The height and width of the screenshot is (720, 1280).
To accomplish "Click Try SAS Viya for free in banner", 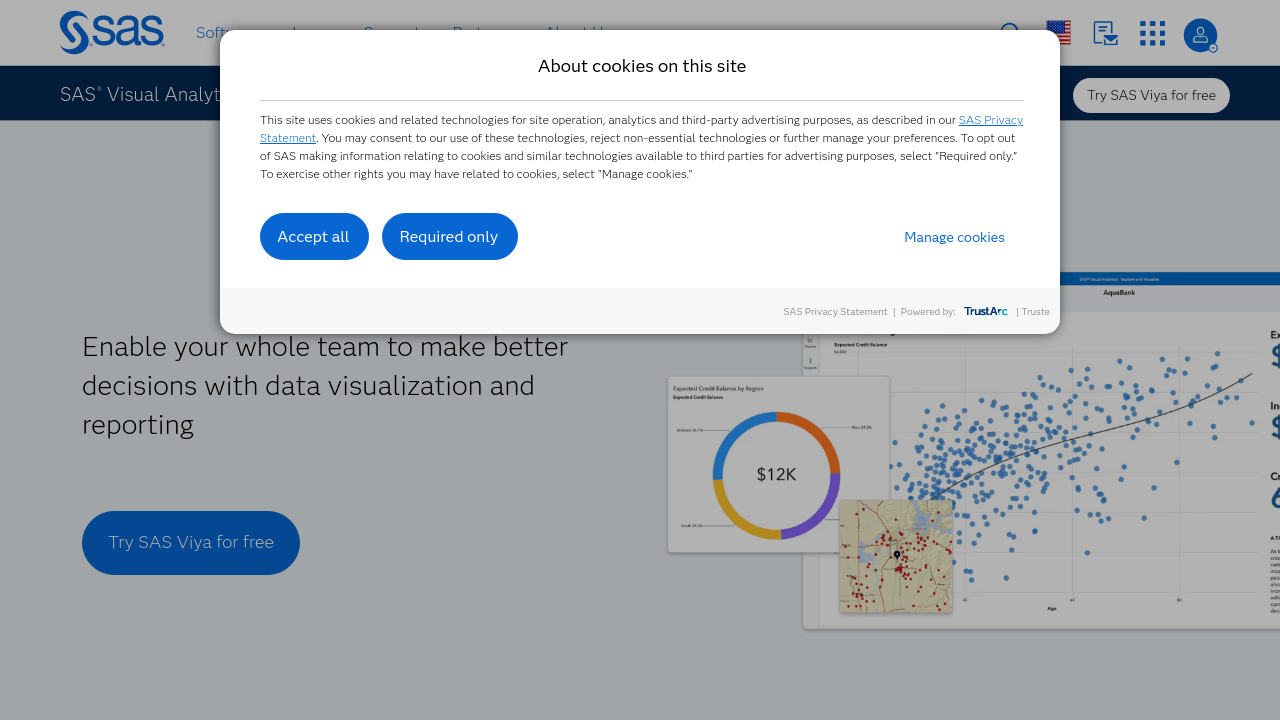I will (1151, 95).
